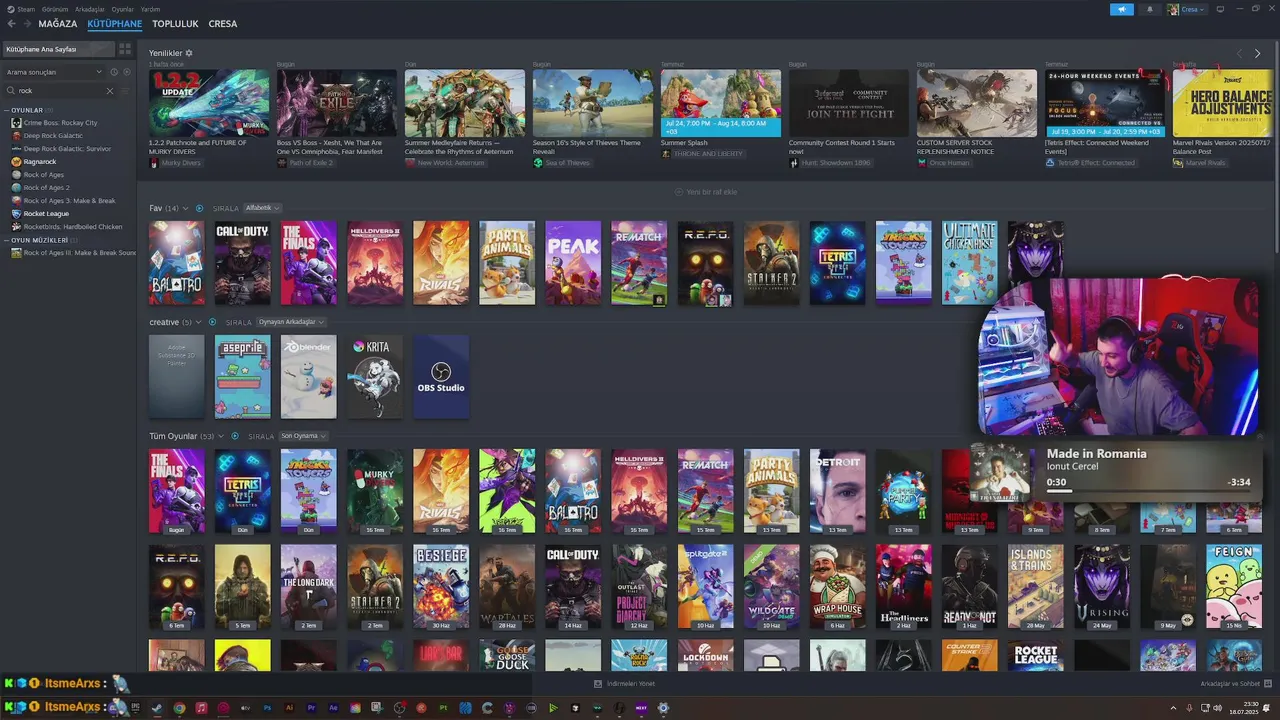Collapse the OYUN MÜZİKLERİ category
This screenshot has height=720, width=1280.
point(6,240)
